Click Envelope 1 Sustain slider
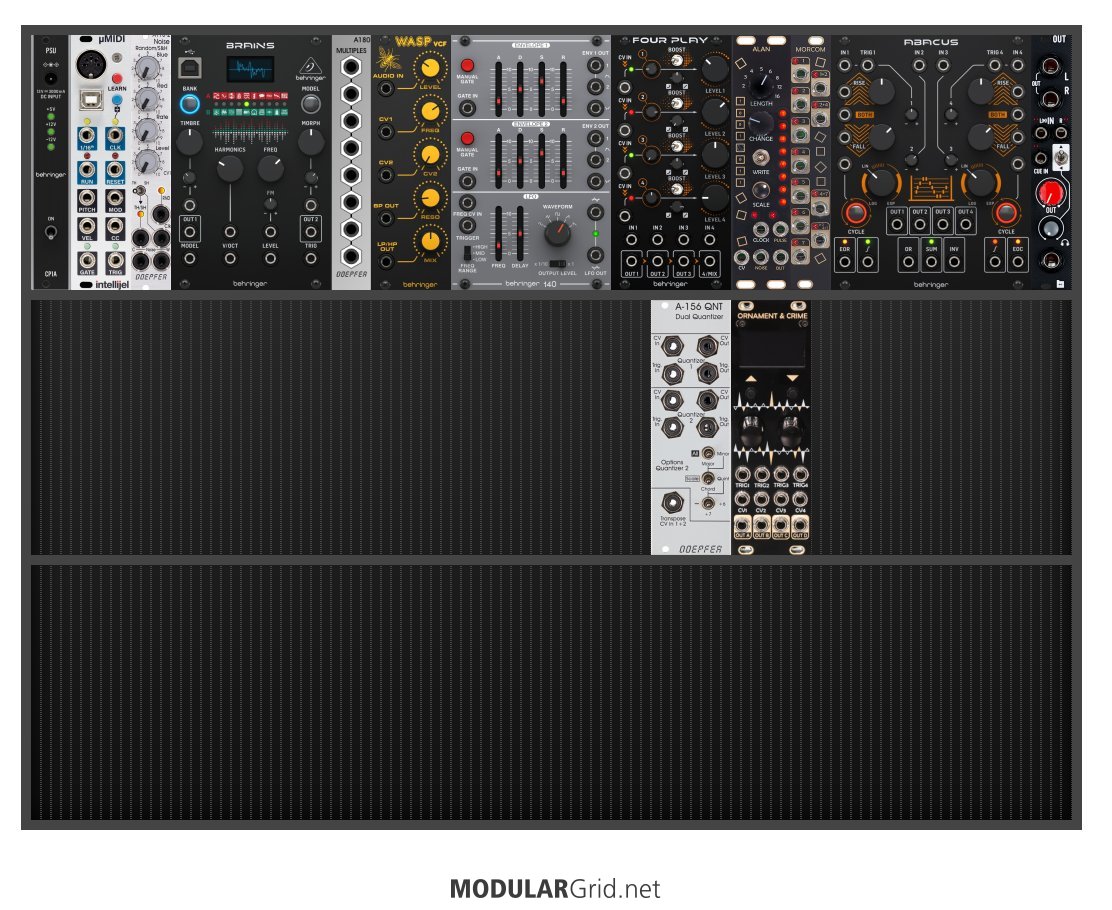 point(542,89)
